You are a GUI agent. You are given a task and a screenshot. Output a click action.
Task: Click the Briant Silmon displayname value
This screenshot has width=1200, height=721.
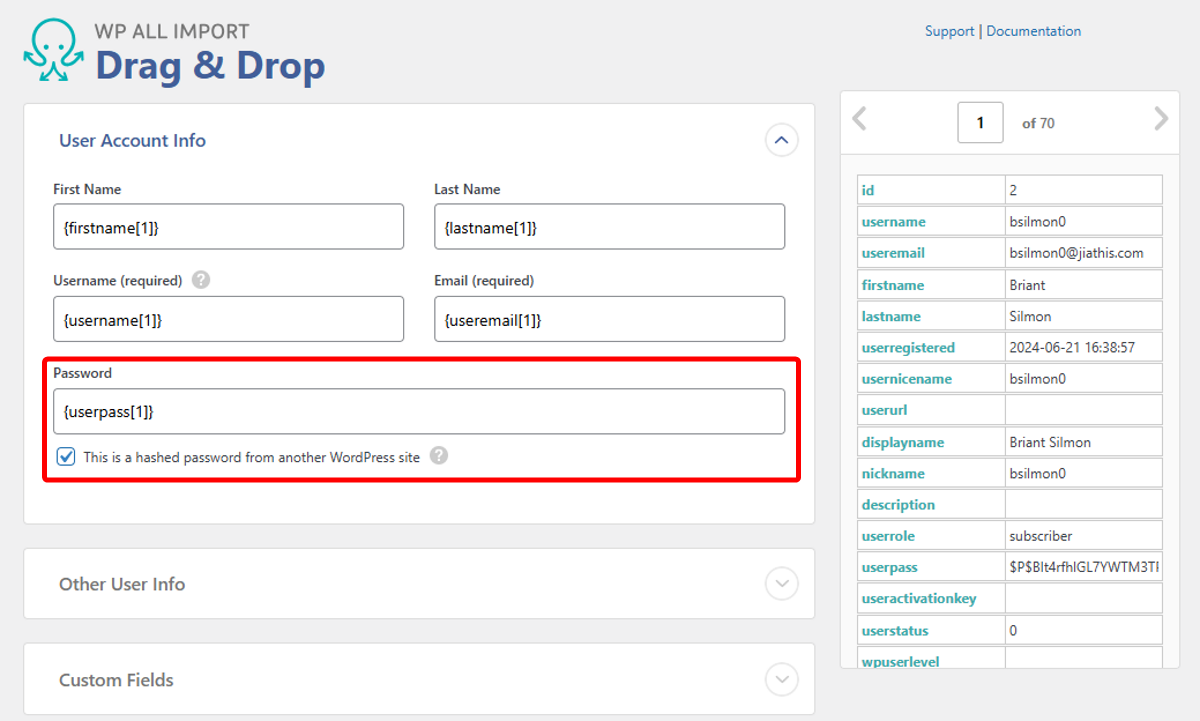point(1050,442)
